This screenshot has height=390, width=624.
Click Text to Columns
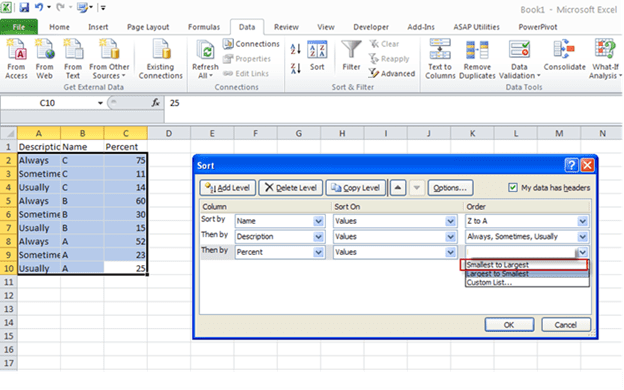(x=440, y=59)
